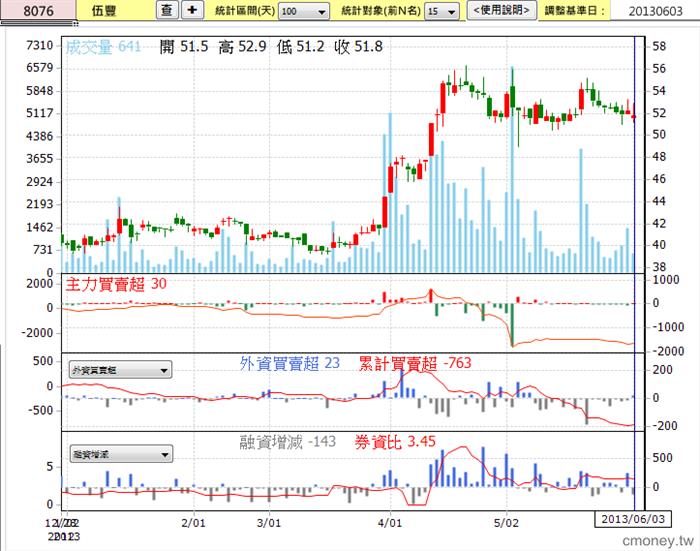Click the stock code field 8076

38,10
